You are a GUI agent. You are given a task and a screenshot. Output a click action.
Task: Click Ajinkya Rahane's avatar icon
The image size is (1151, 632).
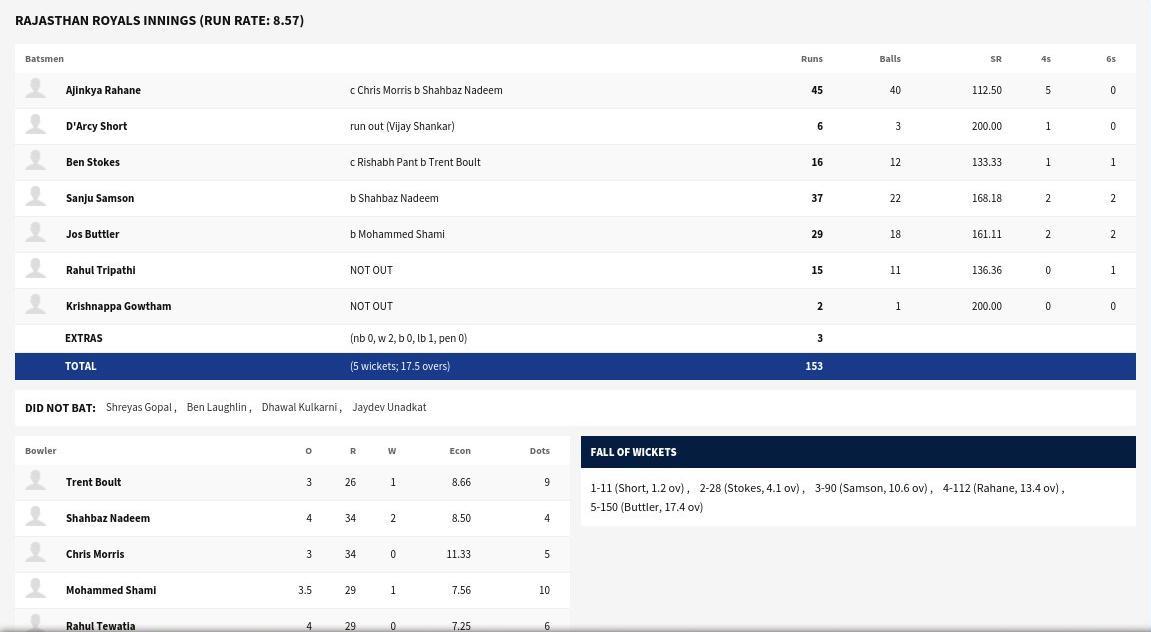click(35, 88)
